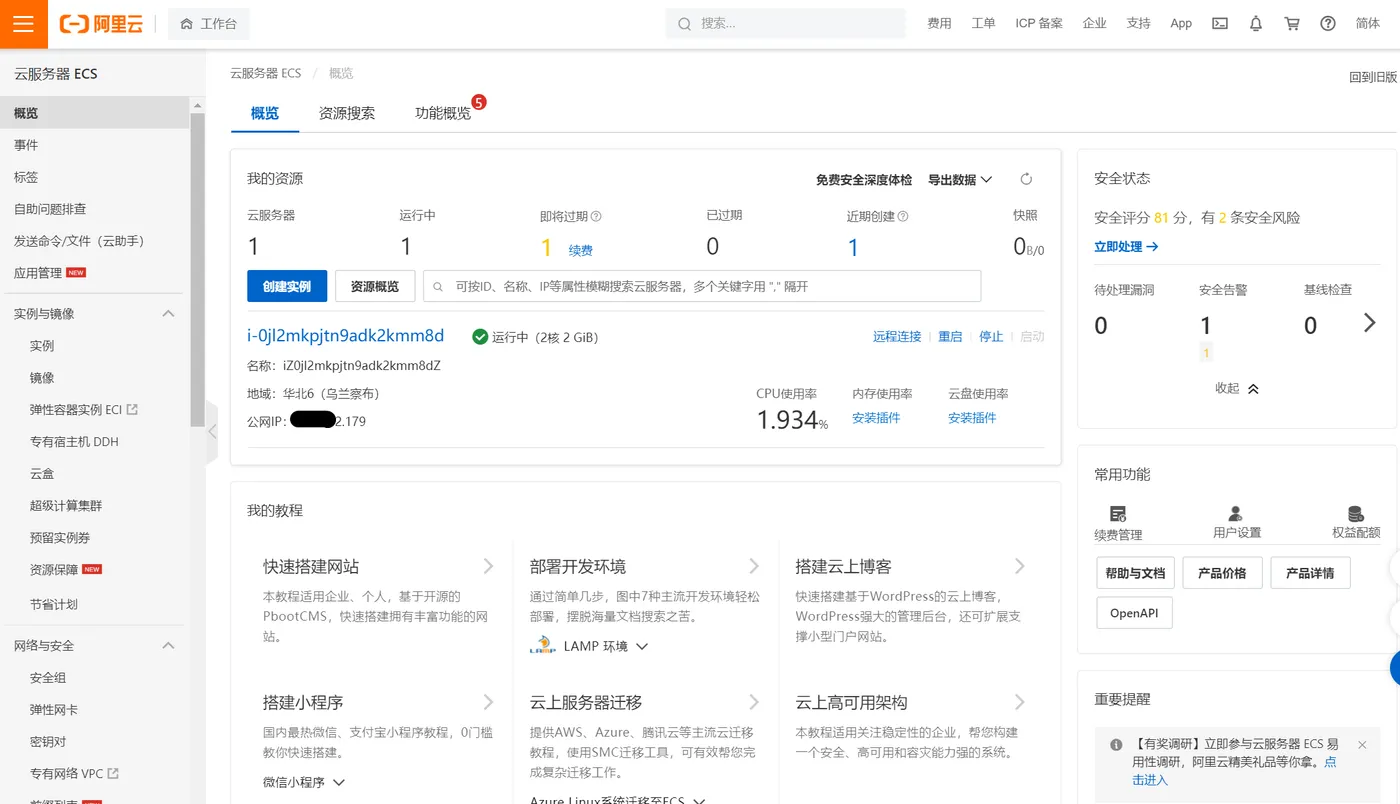Click the 产品详情 button

(x=1310, y=573)
